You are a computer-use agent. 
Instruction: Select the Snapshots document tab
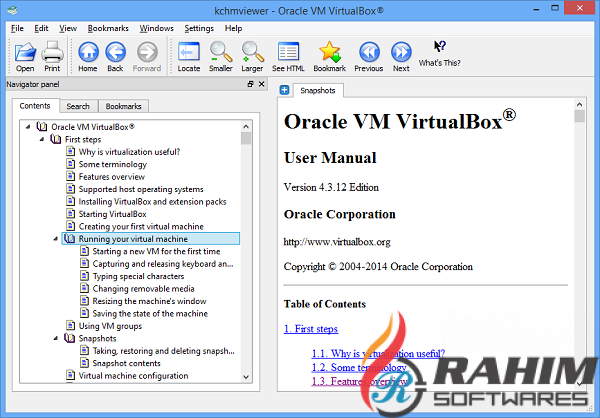318,90
